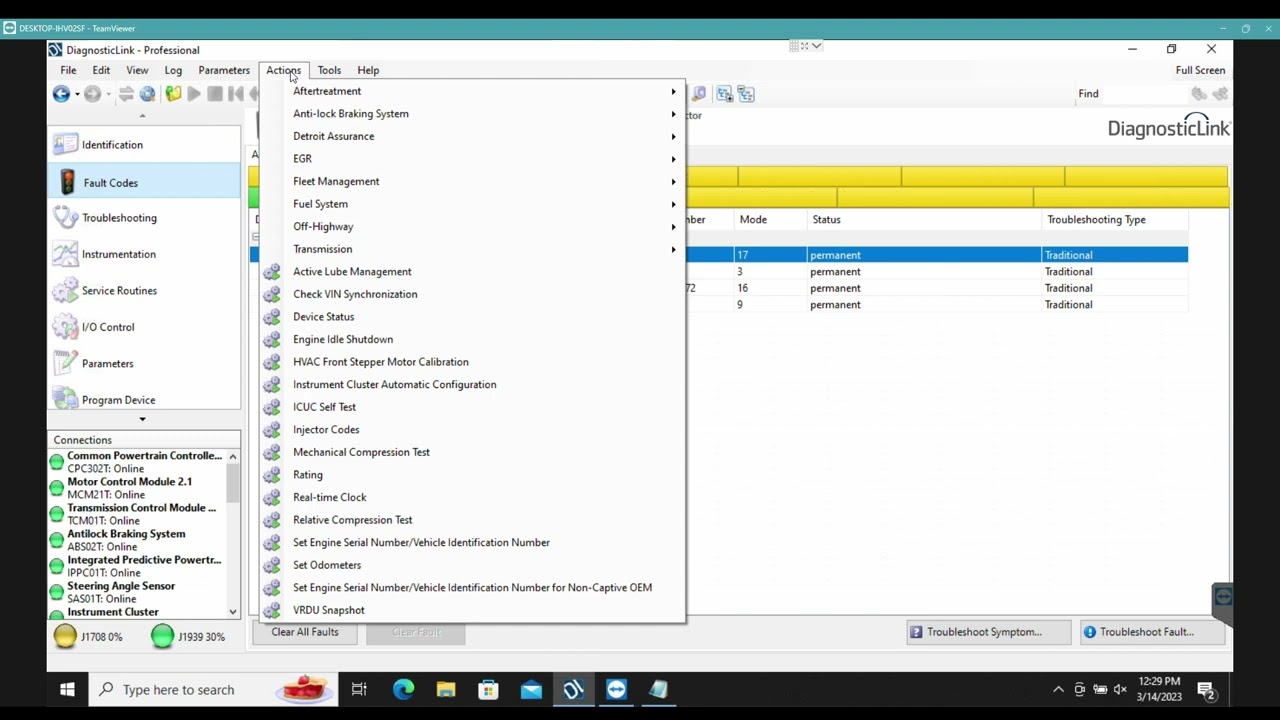Open Program Device in sidebar
Image resolution: width=1280 pixels, height=720 pixels.
coord(145,400)
